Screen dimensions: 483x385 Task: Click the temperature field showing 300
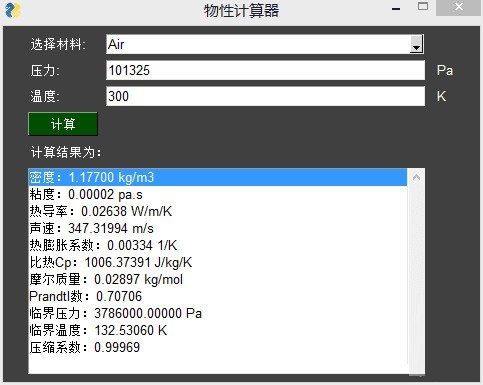[265, 96]
